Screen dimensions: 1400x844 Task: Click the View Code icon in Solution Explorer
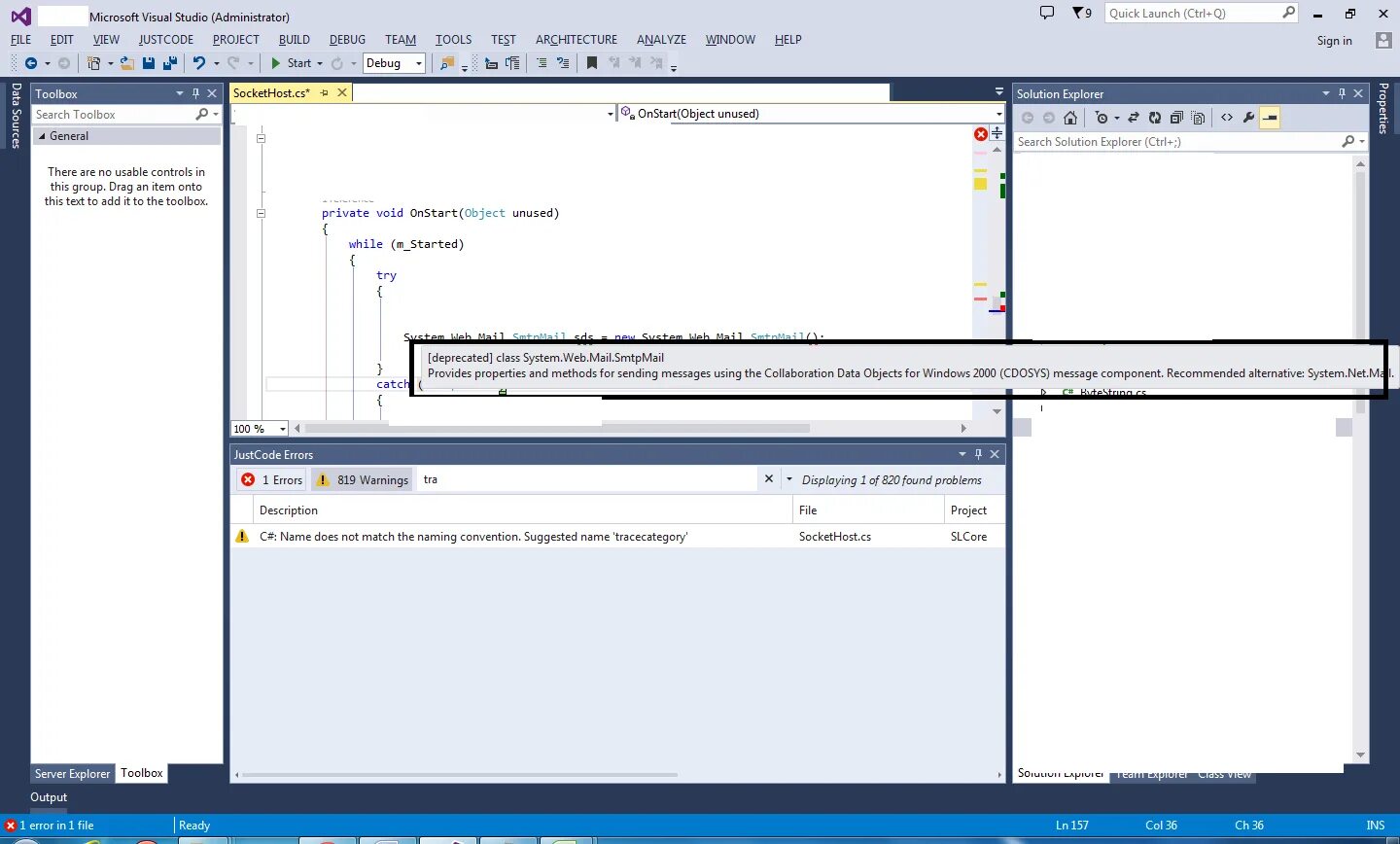(1227, 118)
